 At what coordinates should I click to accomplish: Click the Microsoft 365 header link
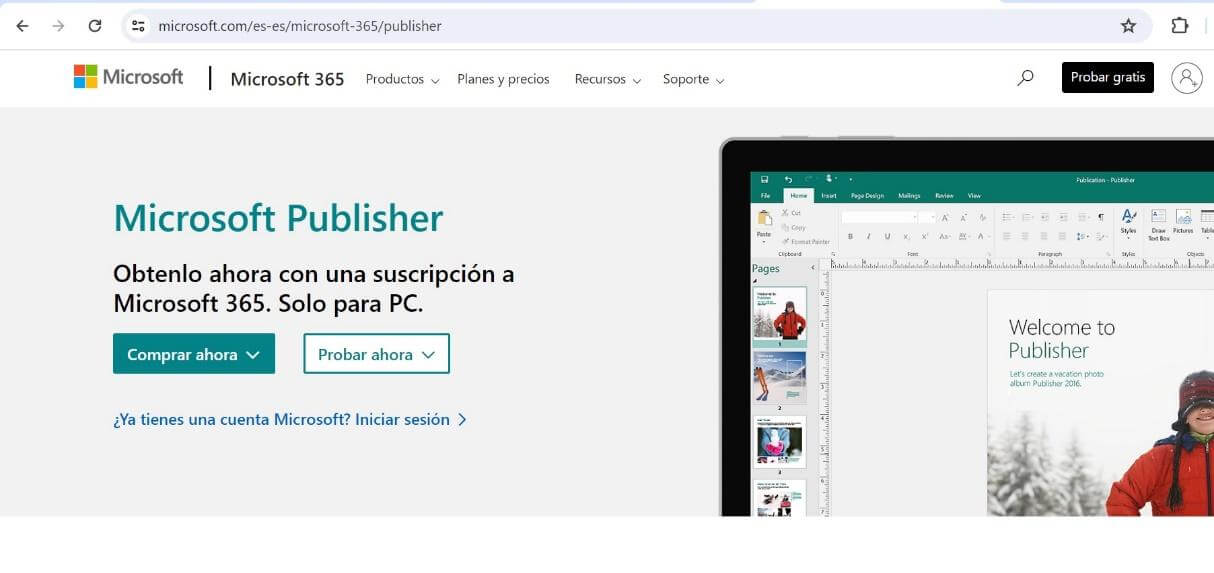coord(287,79)
